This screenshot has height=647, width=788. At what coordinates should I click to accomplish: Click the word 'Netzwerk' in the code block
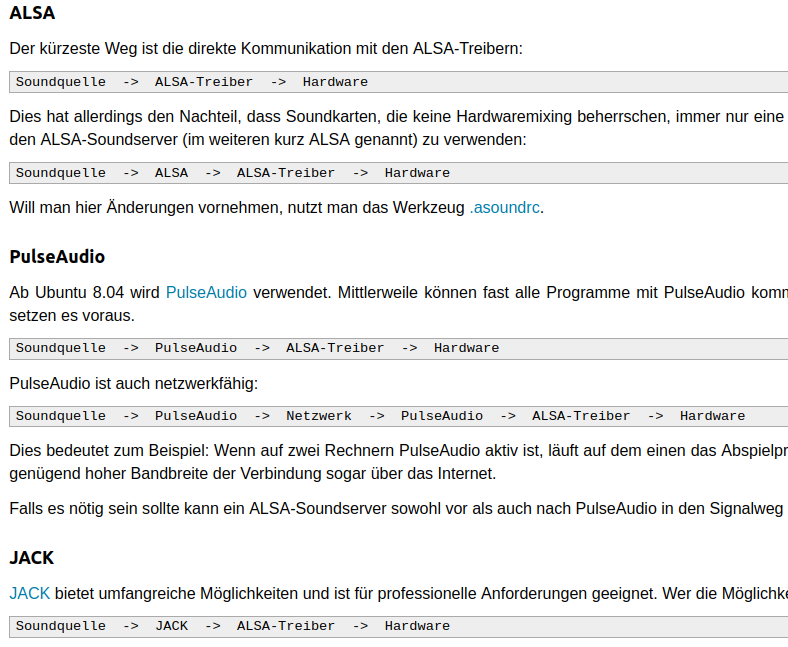pyautogui.click(x=319, y=416)
